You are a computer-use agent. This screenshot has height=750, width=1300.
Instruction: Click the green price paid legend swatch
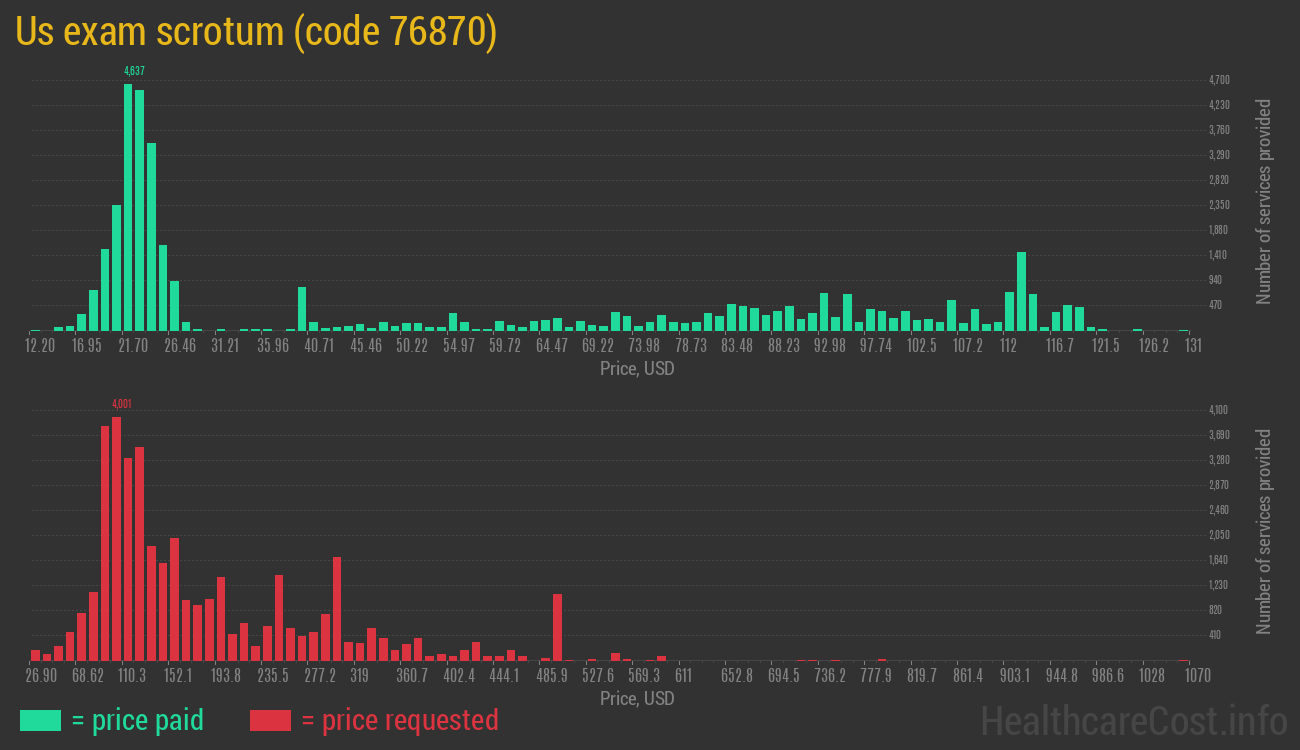pyautogui.click(x=40, y=720)
